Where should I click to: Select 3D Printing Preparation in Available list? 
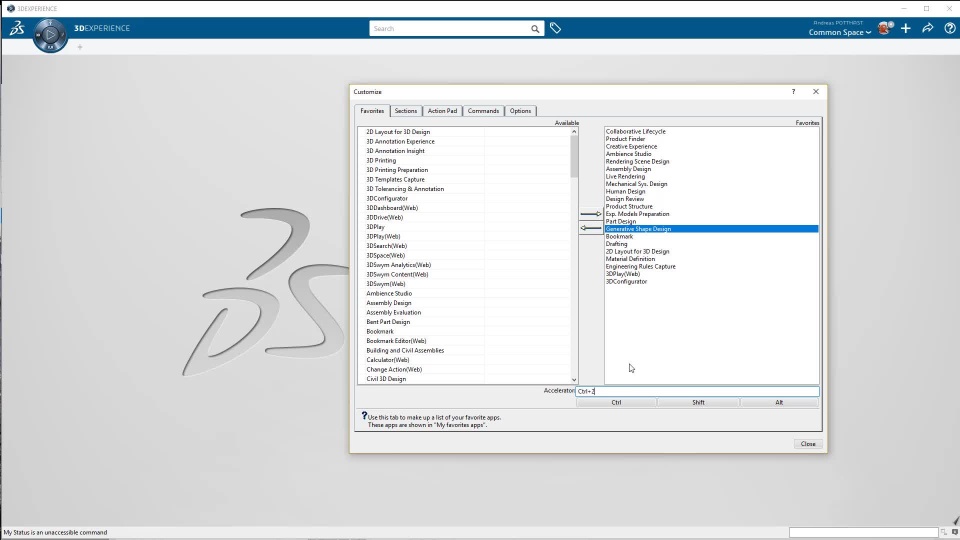click(397, 170)
